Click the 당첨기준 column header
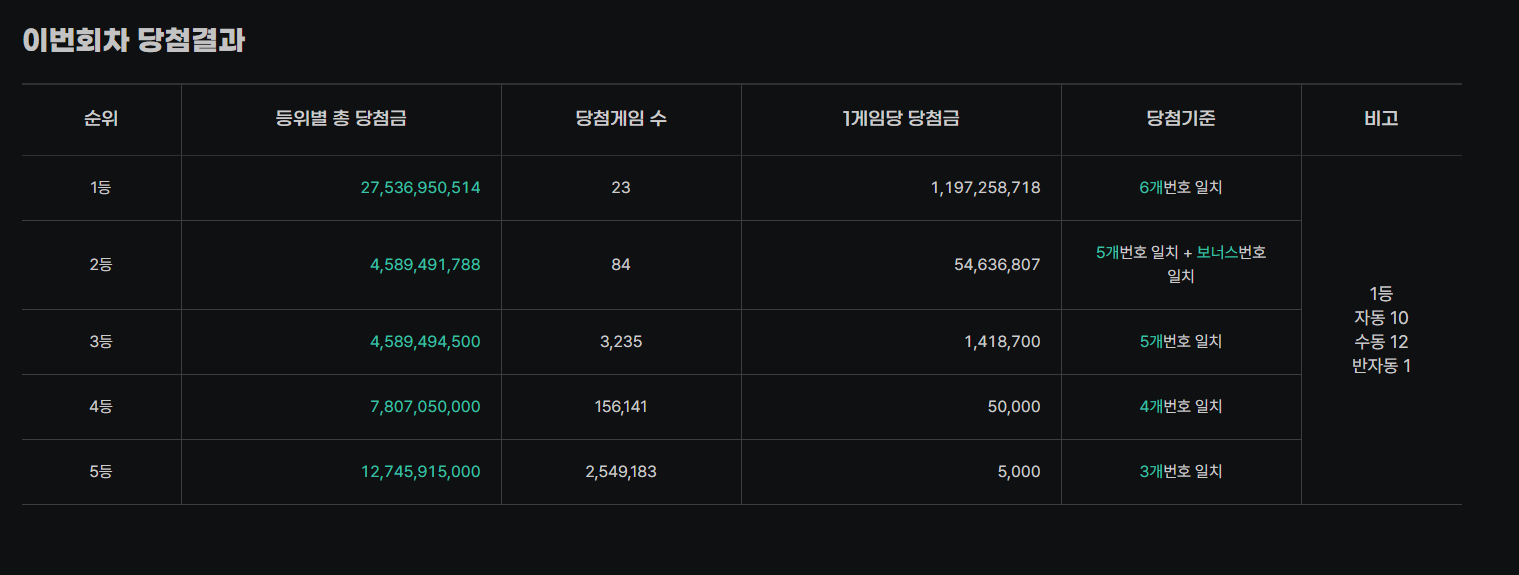 [x=1181, y=119]
